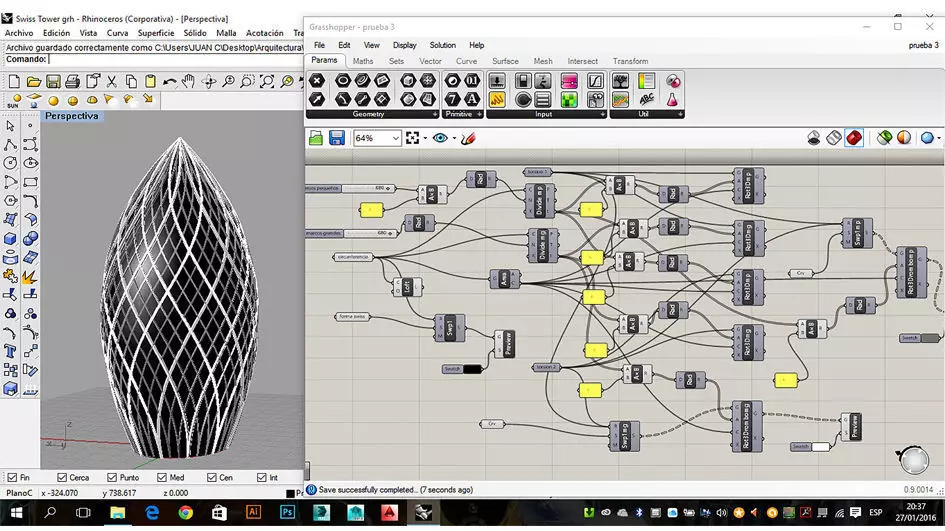Click the first 680 number slider
This screenshot has width=945, height=531.
350,188
